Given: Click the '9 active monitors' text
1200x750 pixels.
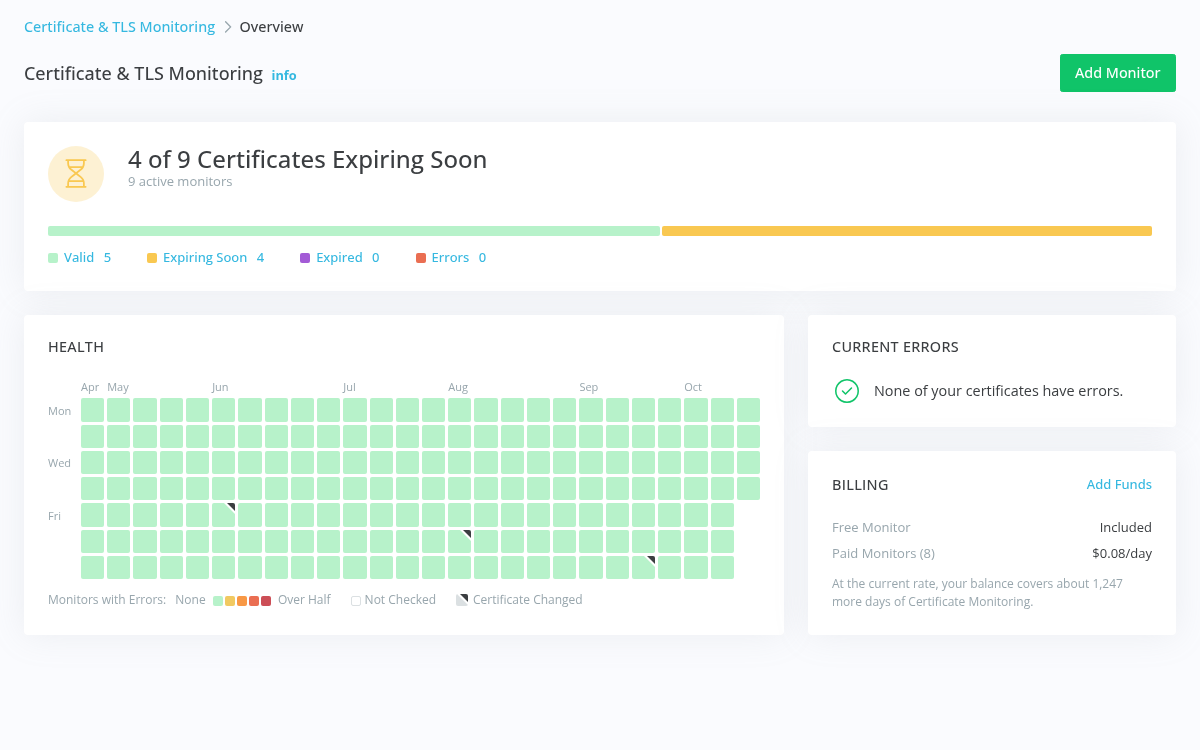Looking at the screenshot, I should click(180, 182).
